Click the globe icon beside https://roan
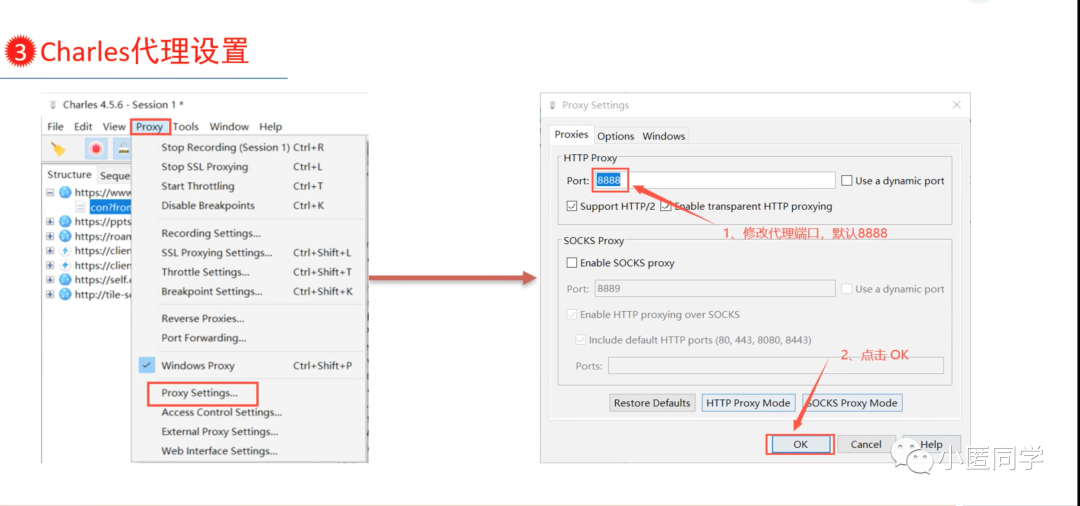1080x506 pixels. coord(65,236)
